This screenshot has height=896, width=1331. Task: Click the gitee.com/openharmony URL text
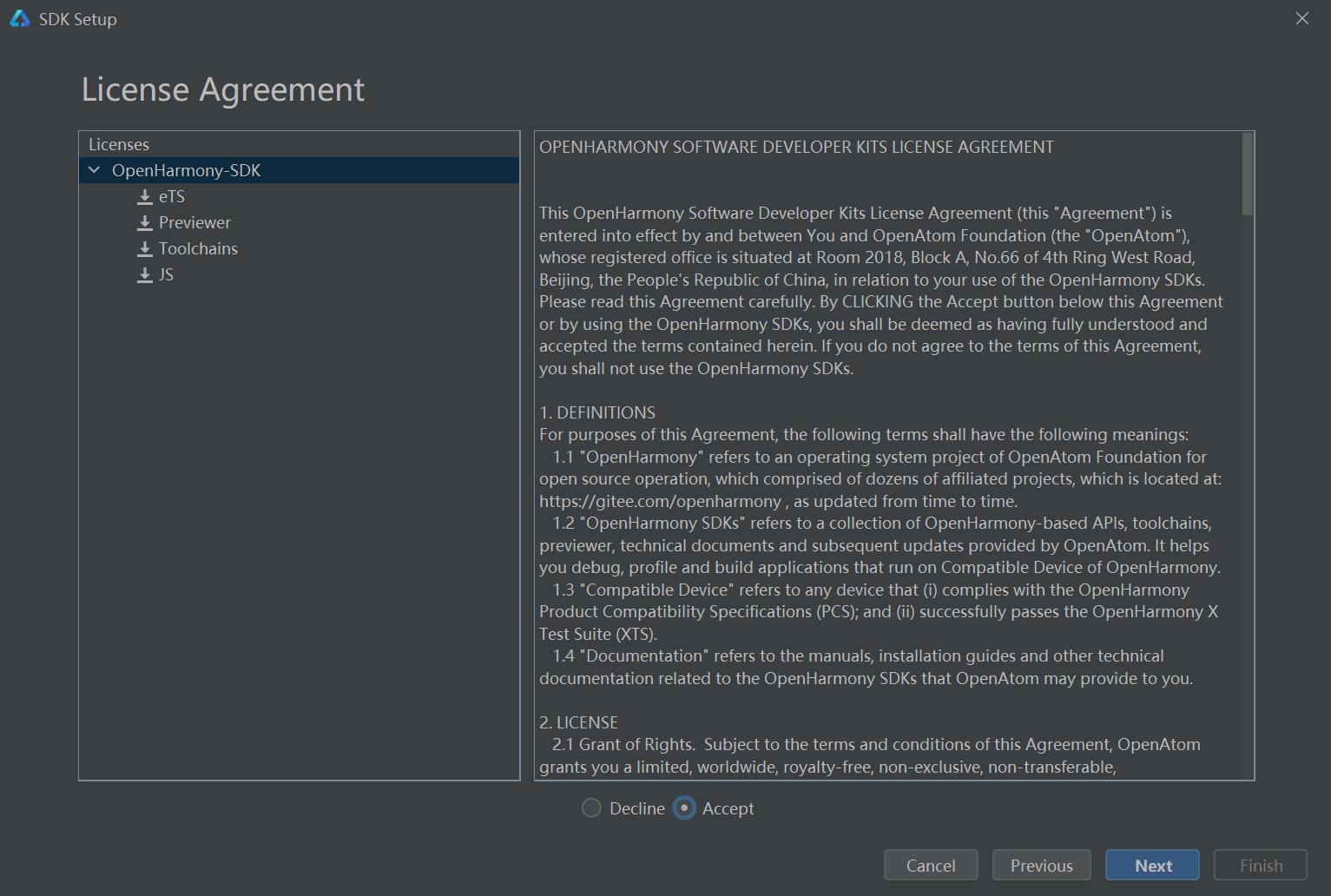[660, 501]
